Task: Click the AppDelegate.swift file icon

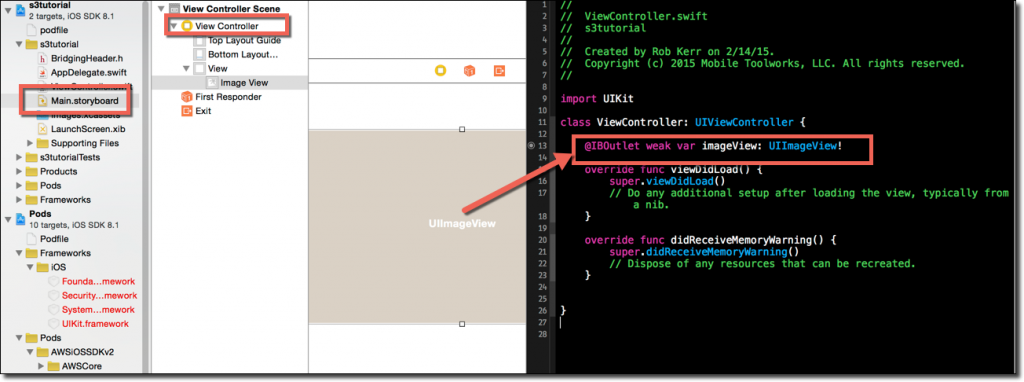Action: 43,72
